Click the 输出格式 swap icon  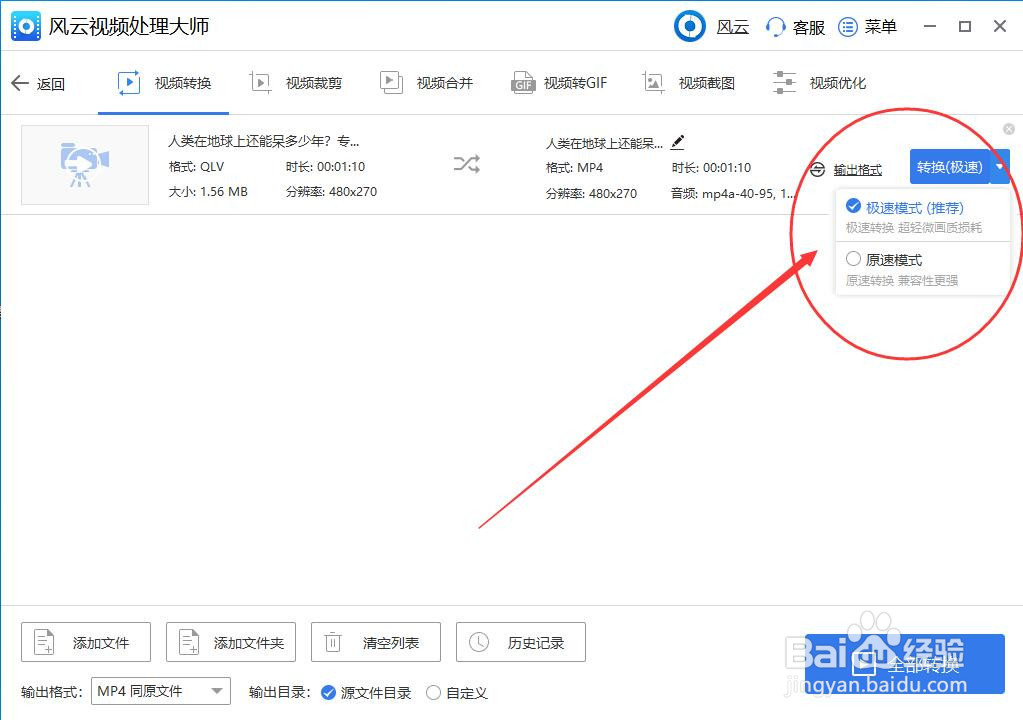817,170
